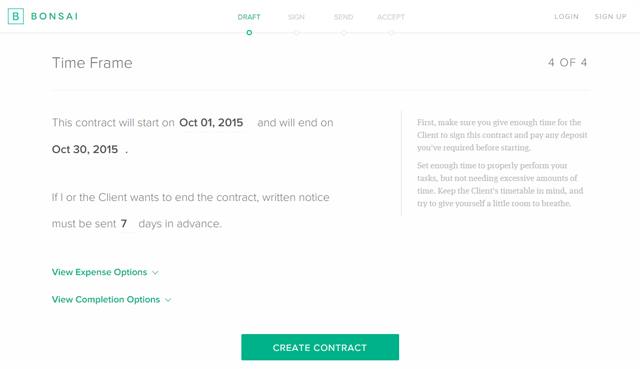Click the Sign progress dot

tap(296, 33)
